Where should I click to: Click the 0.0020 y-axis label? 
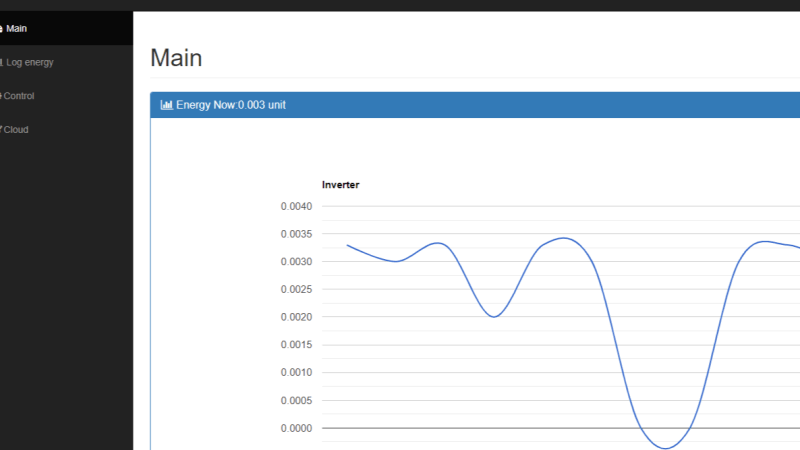tap(297, 317)
